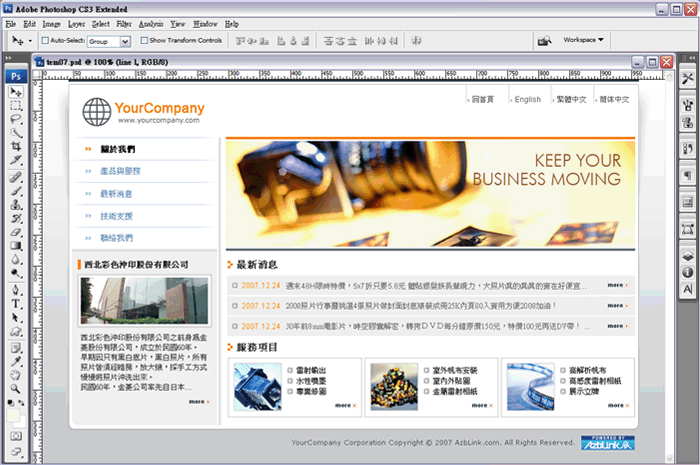Click the Go to Bridge icon
The image size is (700, 465).
tap(544, 41)
